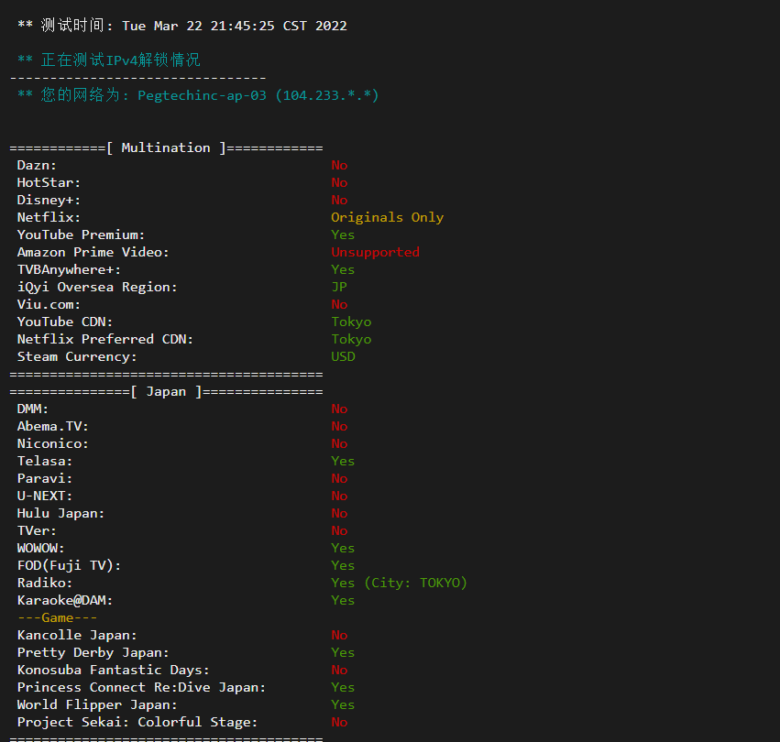Click the YouTube CDN 'Tokyo' value

point(351,322)
